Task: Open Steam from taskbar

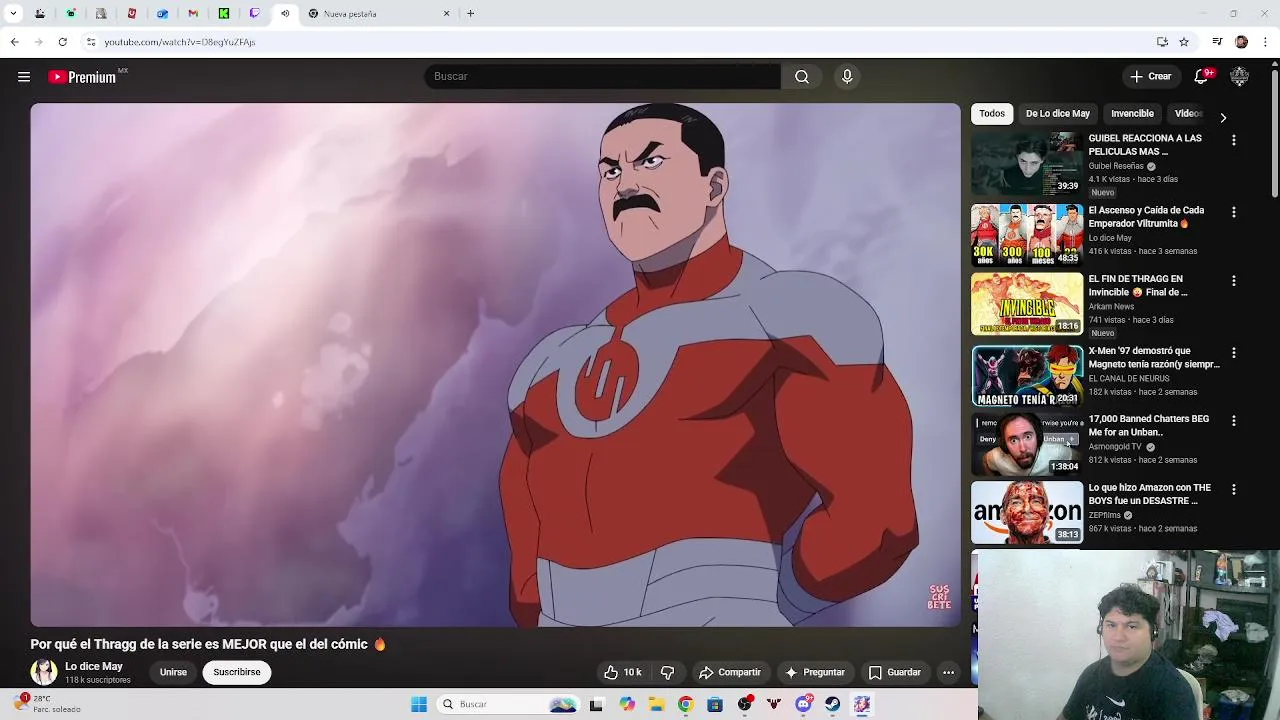Action: pos(832,704)
